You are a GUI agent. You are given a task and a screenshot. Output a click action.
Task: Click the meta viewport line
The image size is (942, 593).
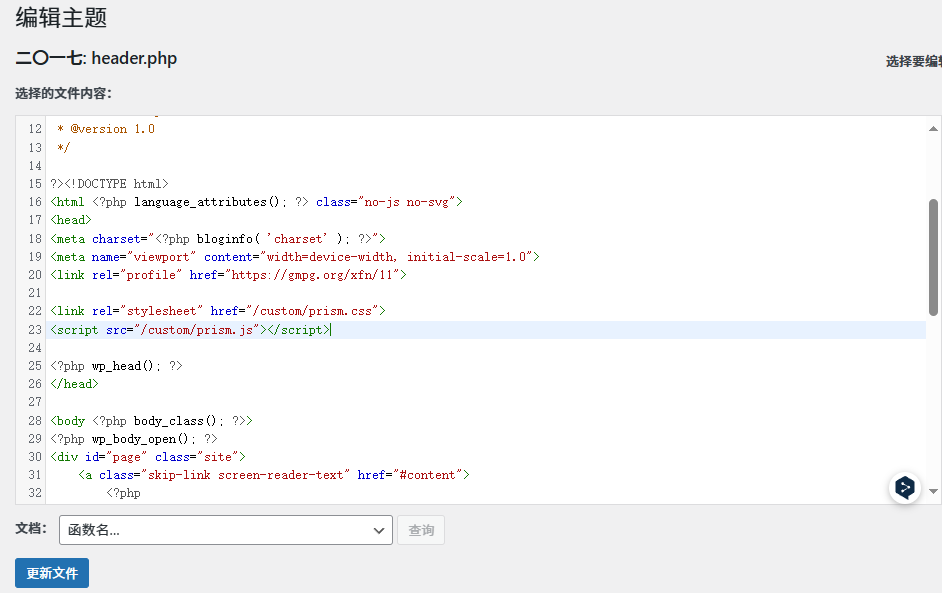pyautogui.click(x=294, y=257)
